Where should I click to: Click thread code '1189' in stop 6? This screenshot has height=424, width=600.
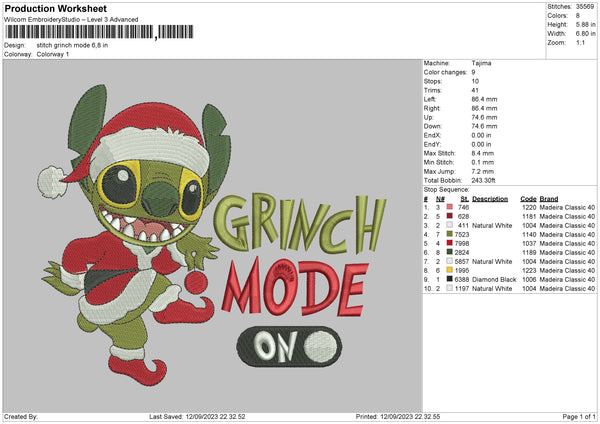(x=529, y=252)
